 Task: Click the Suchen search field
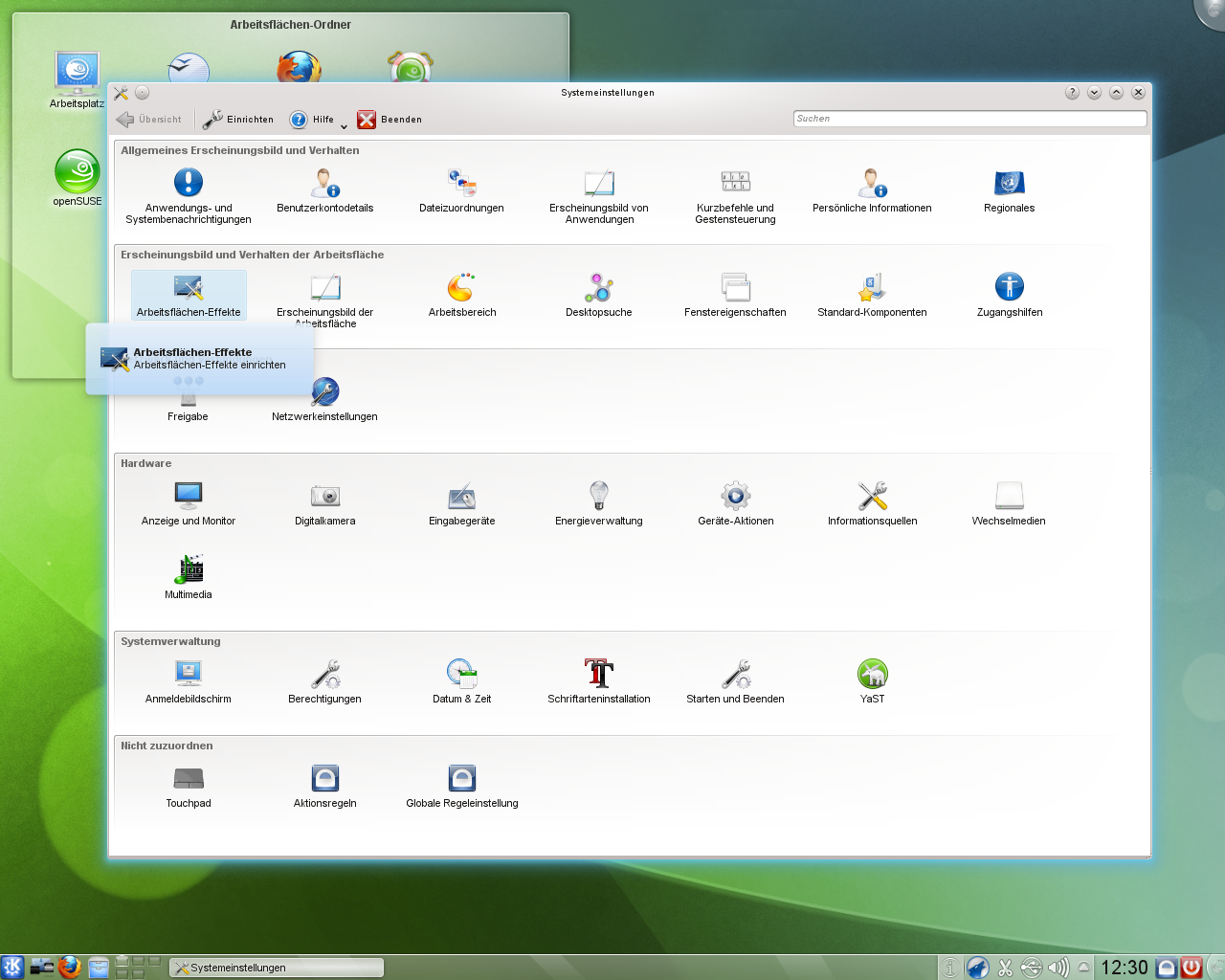pyautogui.click(x=969, y=119)
